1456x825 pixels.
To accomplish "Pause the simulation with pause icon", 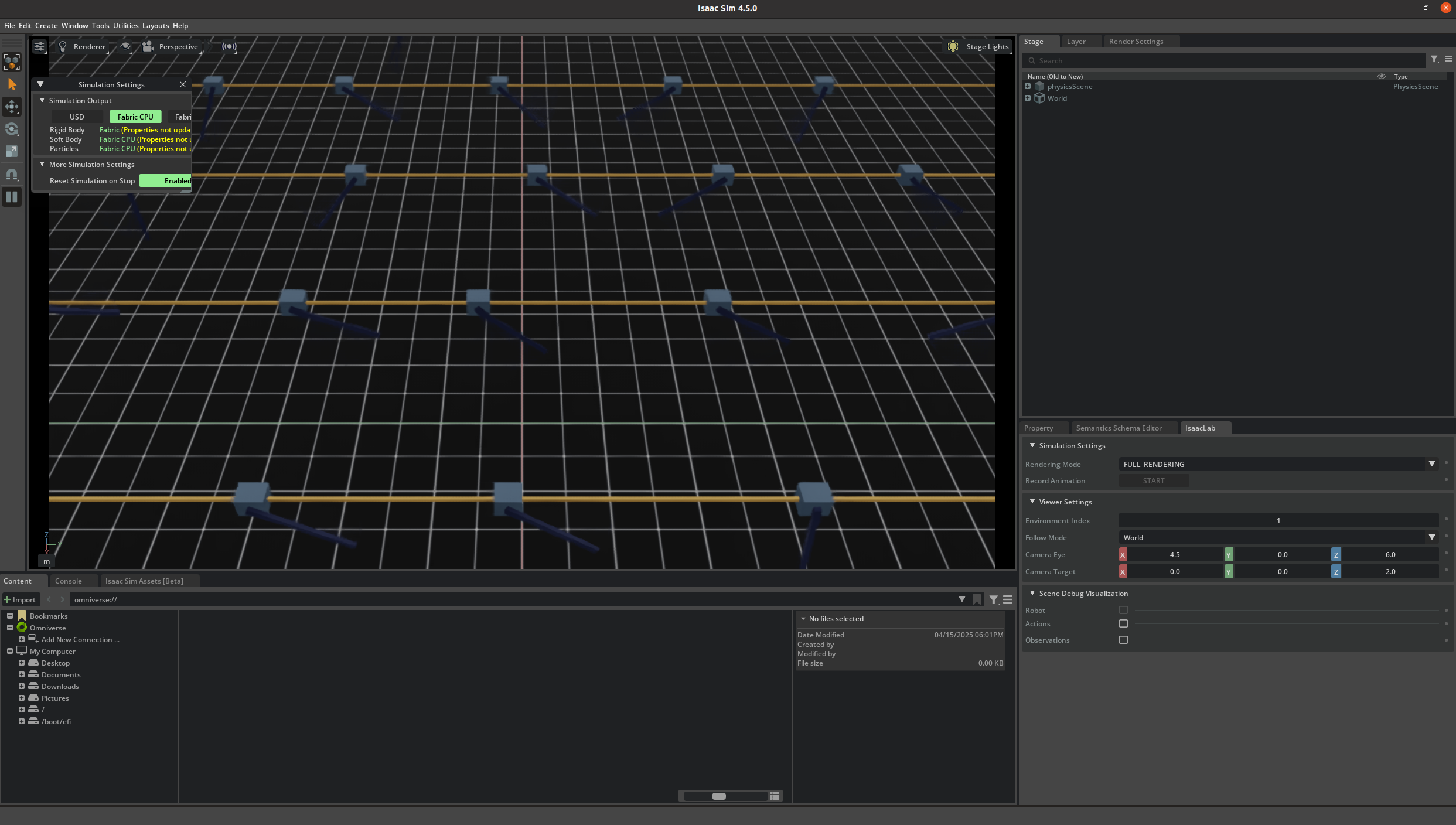I will [x=12, y=197].
